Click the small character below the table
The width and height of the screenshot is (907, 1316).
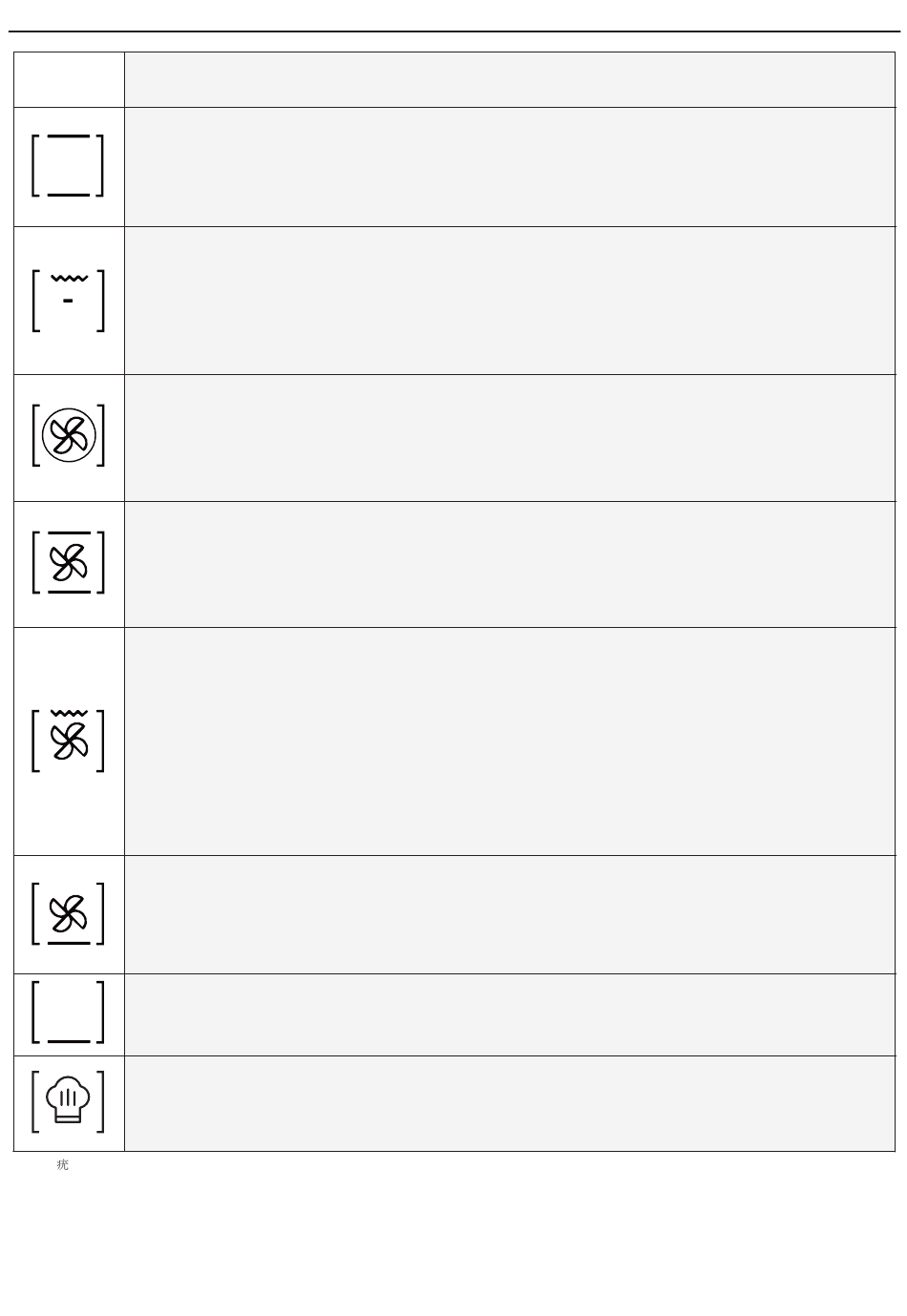[x=63, y=1165]
